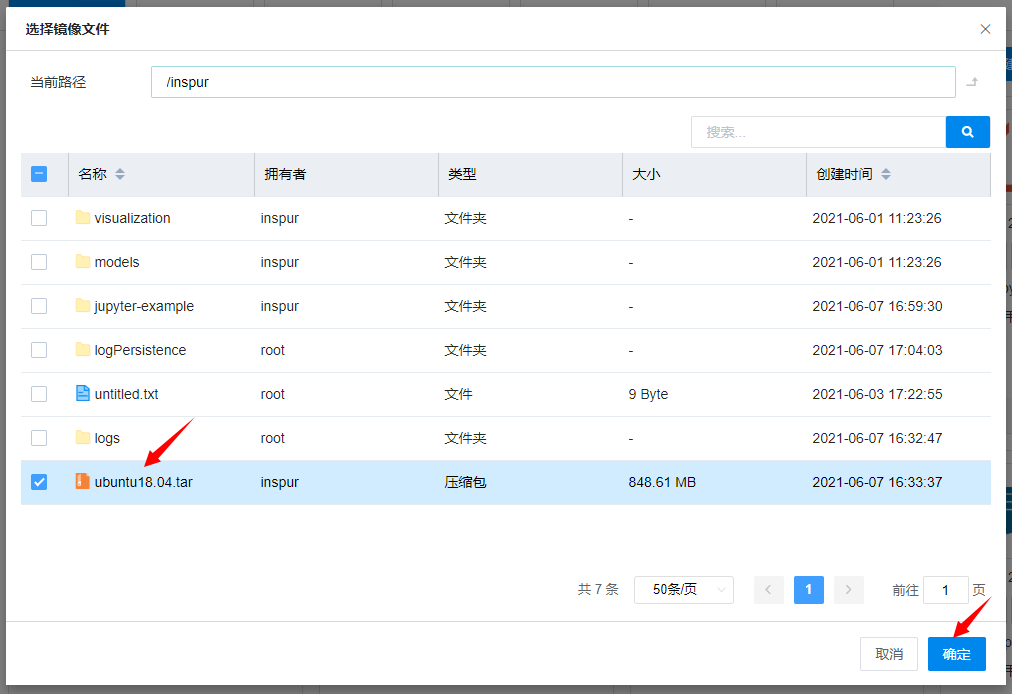1012x694 pixels.
Task: Click the search magnifier button
Action: click(x=967, y=132)
